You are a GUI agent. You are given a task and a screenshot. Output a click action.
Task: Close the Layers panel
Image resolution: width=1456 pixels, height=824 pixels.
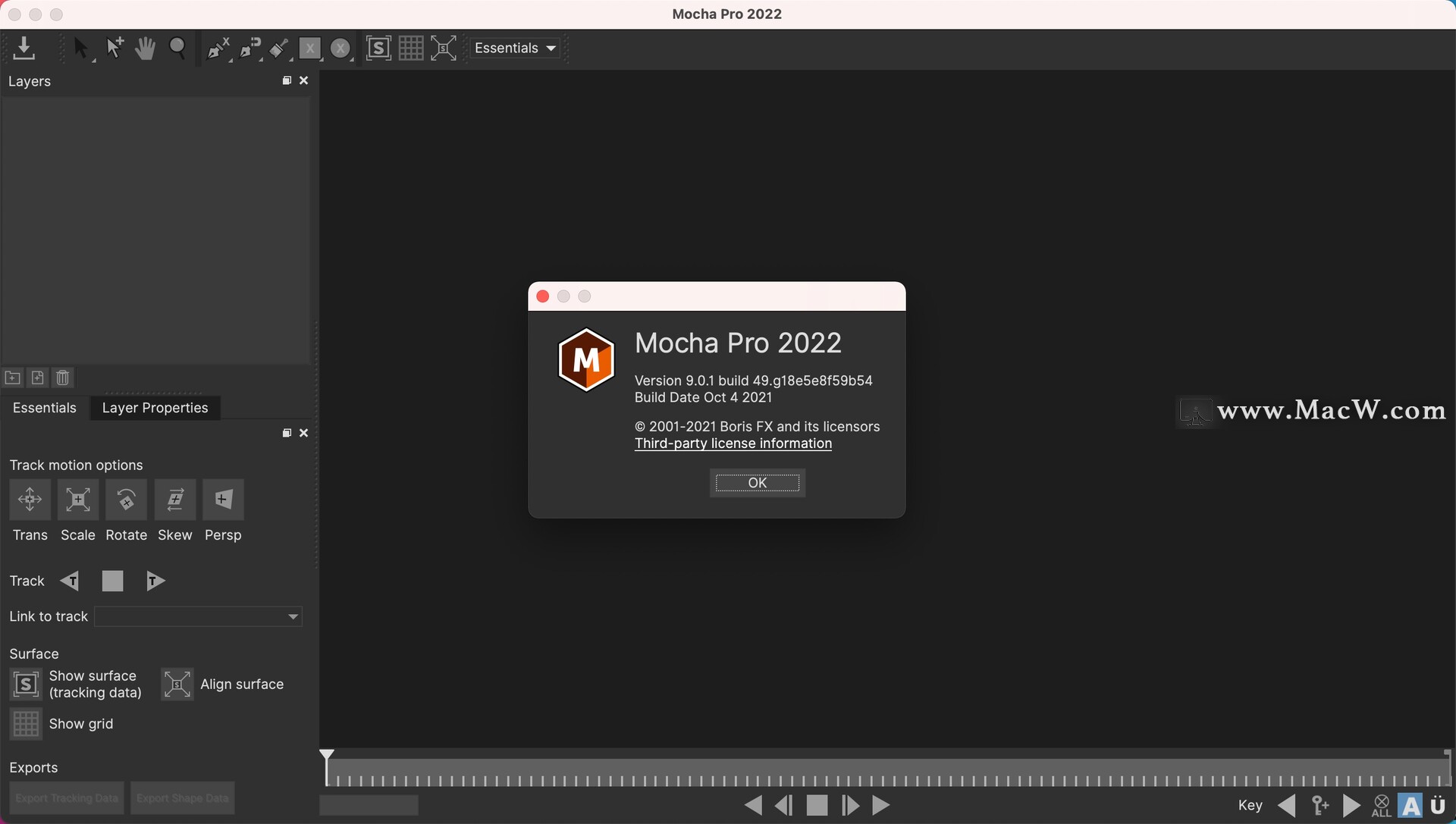(304, 80)
